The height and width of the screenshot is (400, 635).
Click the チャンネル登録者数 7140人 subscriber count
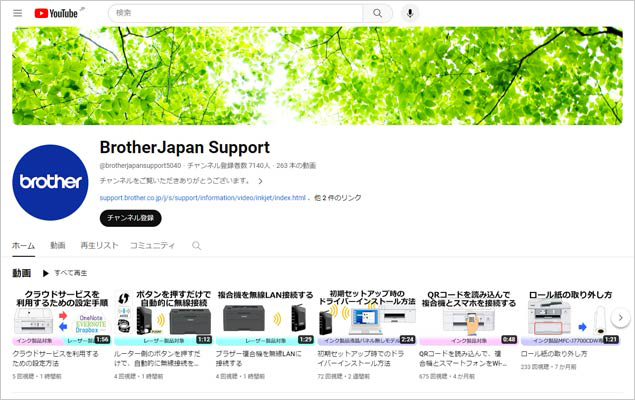click(x=228, y=166)
